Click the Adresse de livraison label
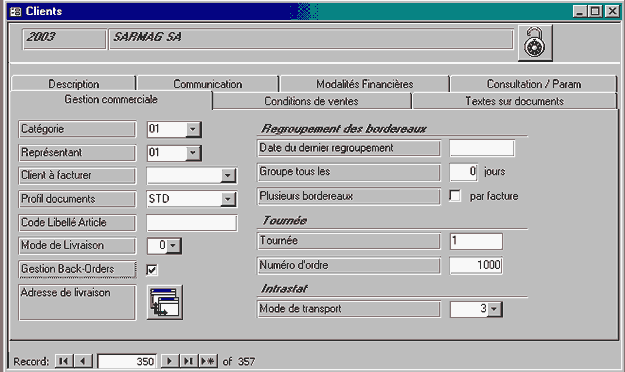The height and width of the screenshot is (372, 625). pos(77,302)
